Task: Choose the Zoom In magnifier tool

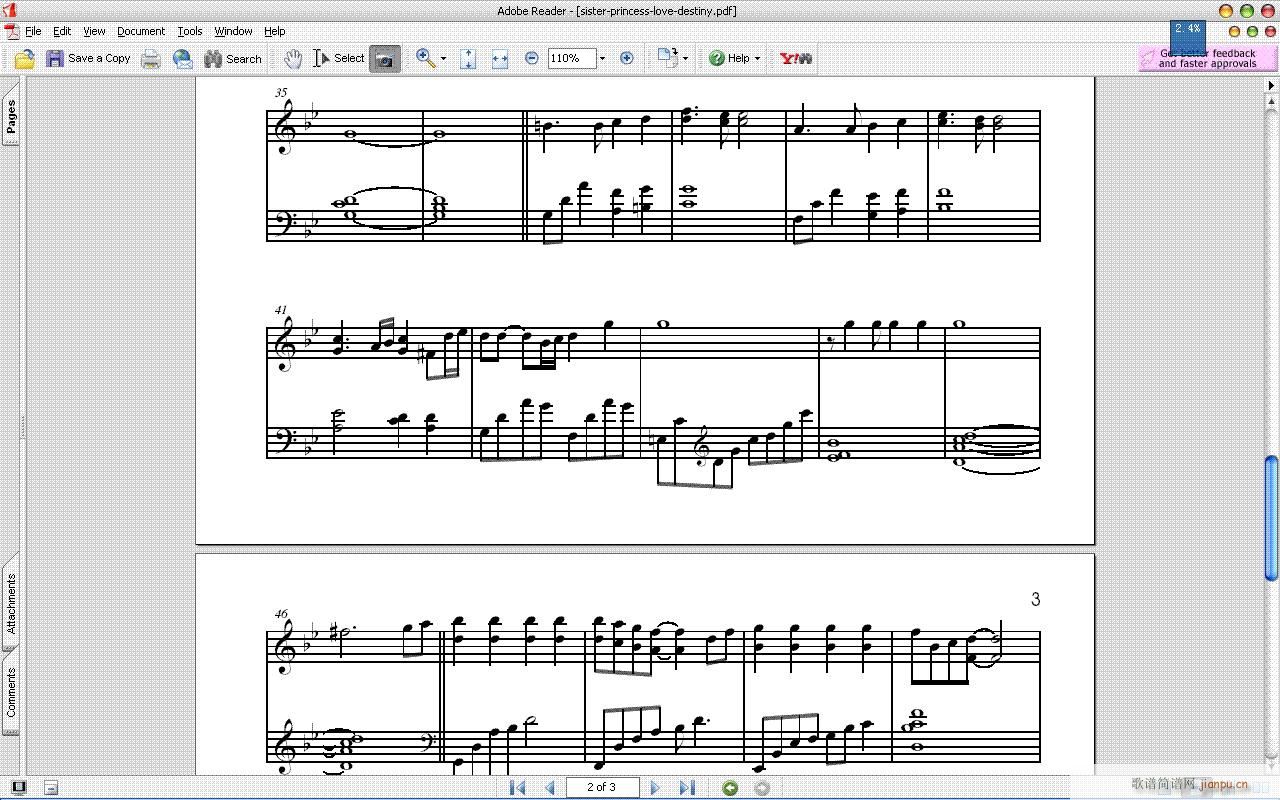Action: coord(425,59)
